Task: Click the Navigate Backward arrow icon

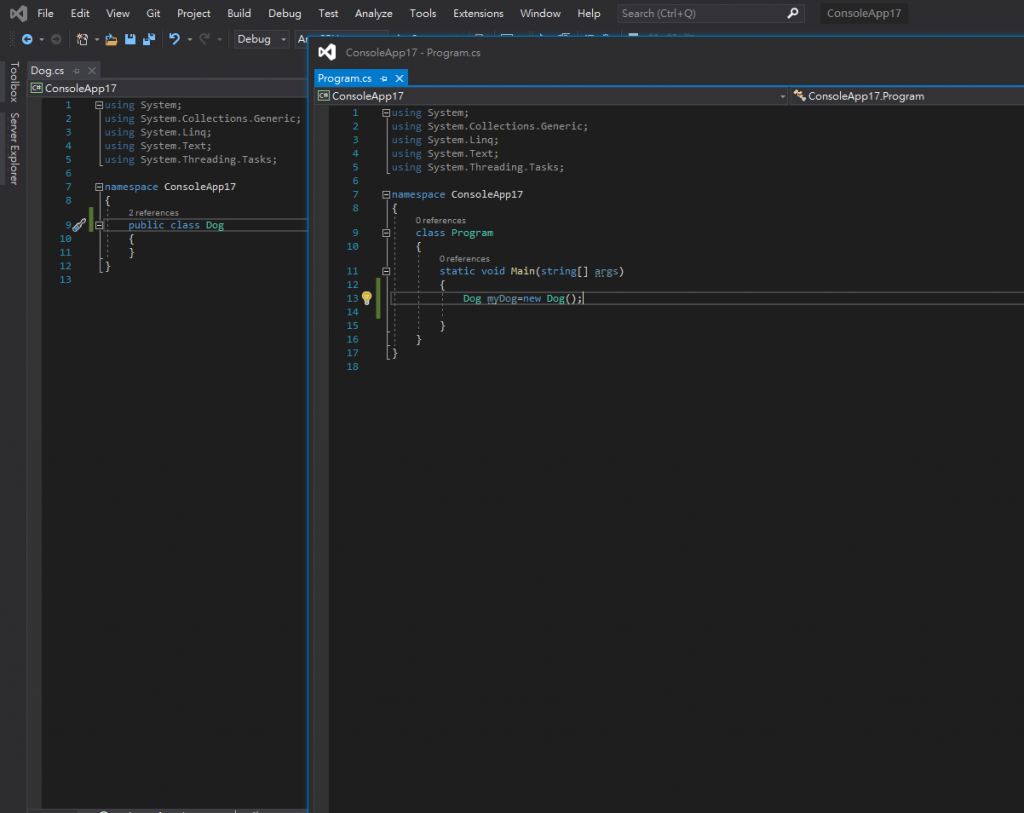Action: (x=27, y=39)
